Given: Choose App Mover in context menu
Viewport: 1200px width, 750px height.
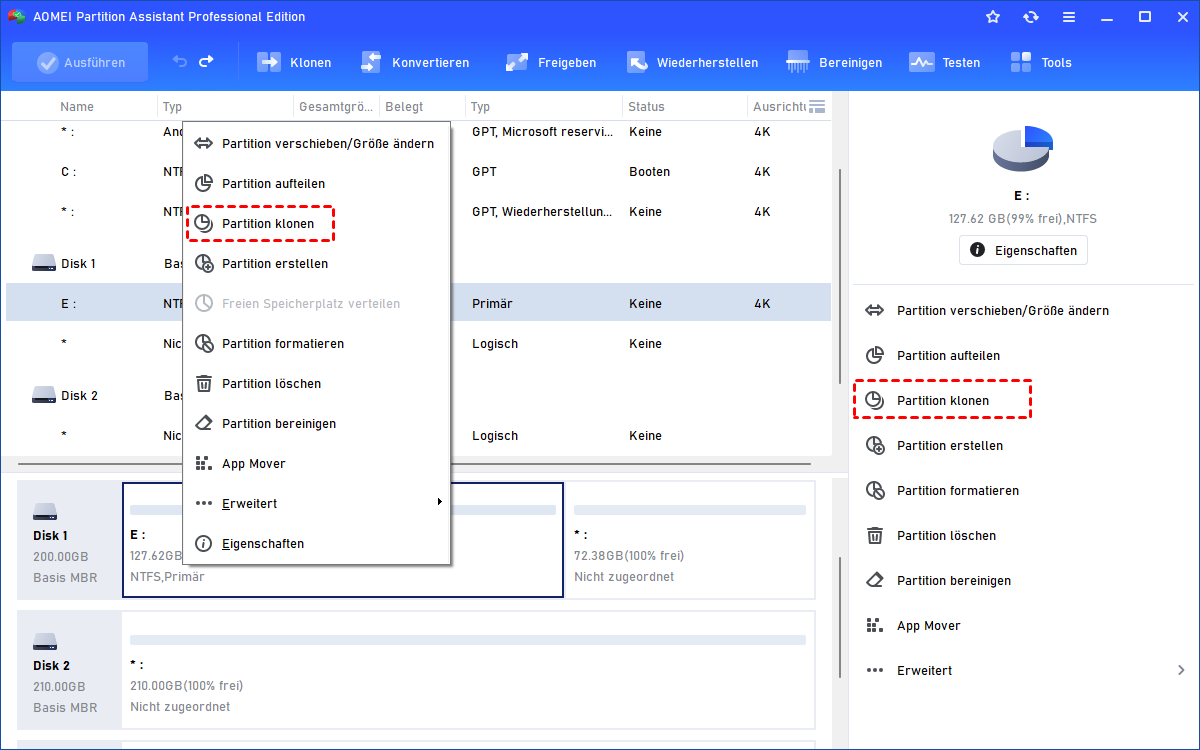Looking at the screenshot, I should click(317, 464).
